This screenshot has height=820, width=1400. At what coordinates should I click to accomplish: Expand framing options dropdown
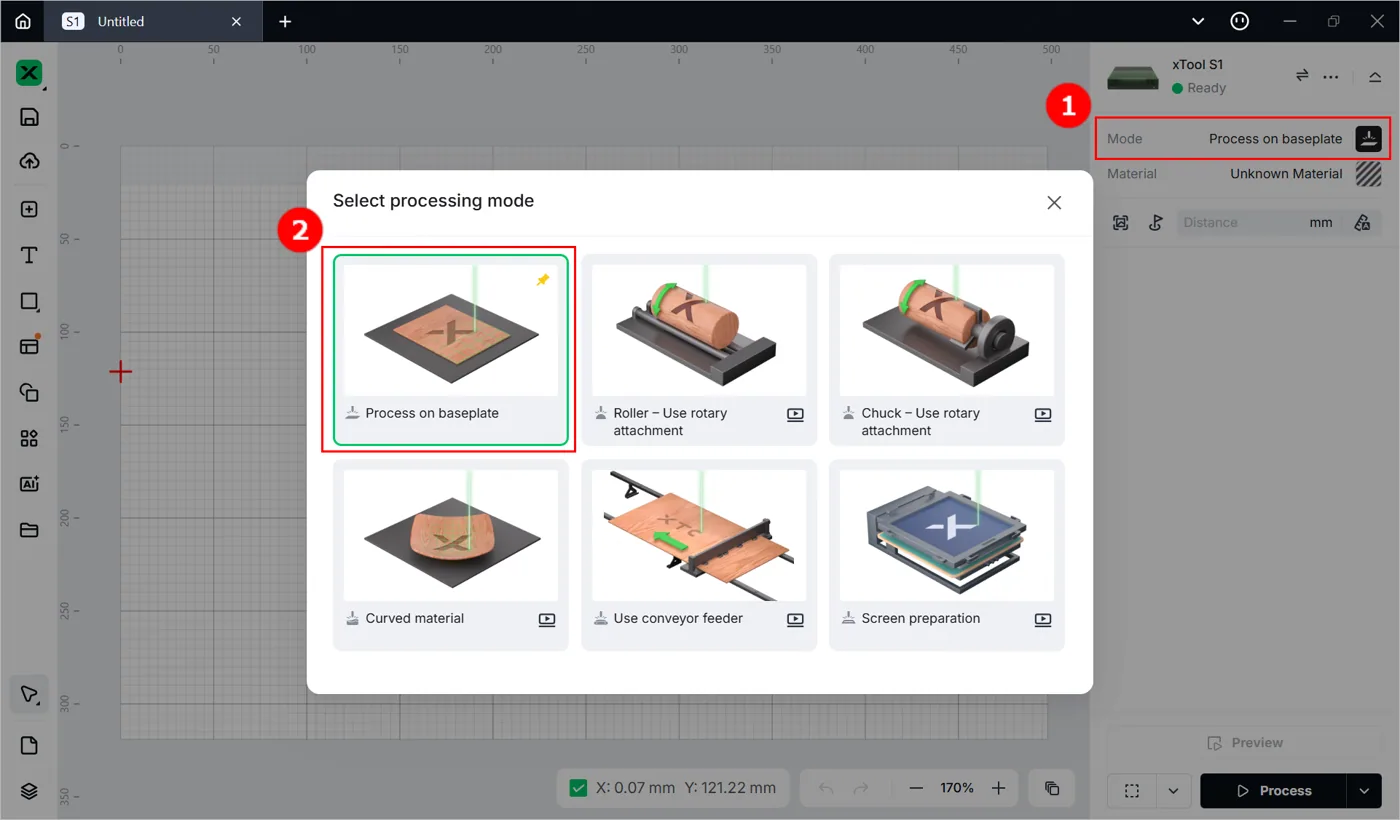tap(1173, 791)
